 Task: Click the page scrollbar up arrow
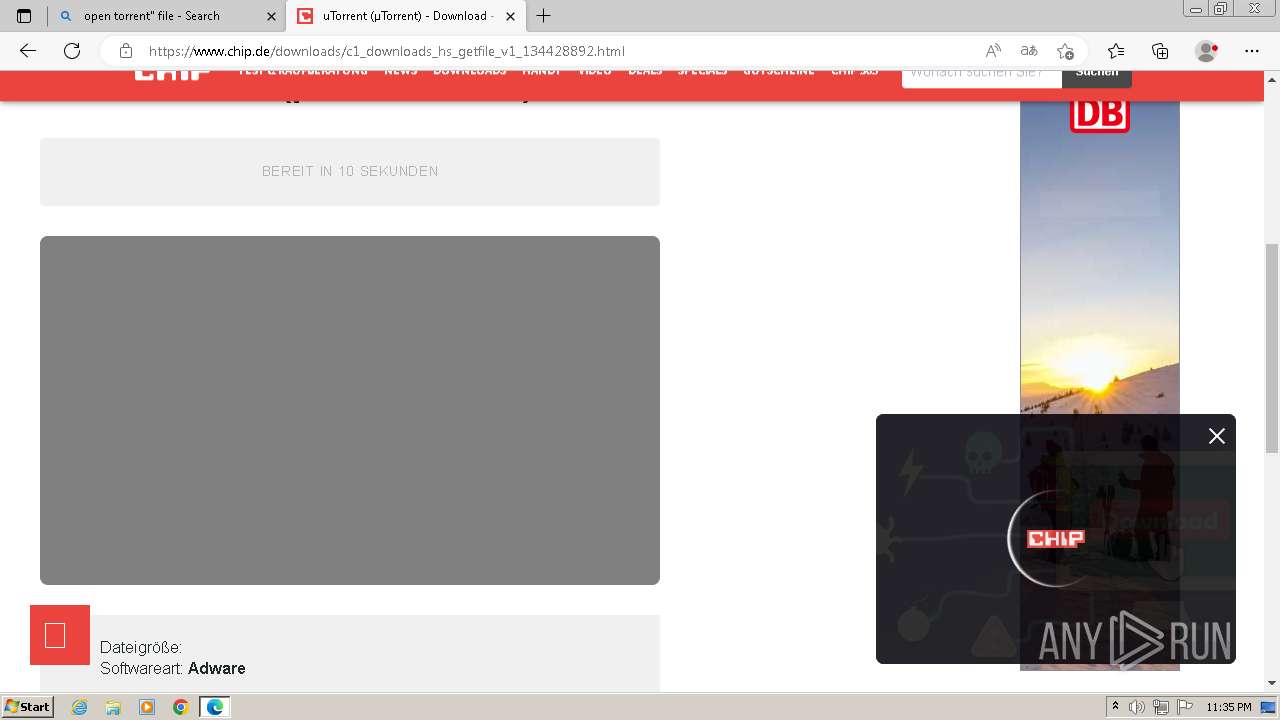click(1272, 82)
